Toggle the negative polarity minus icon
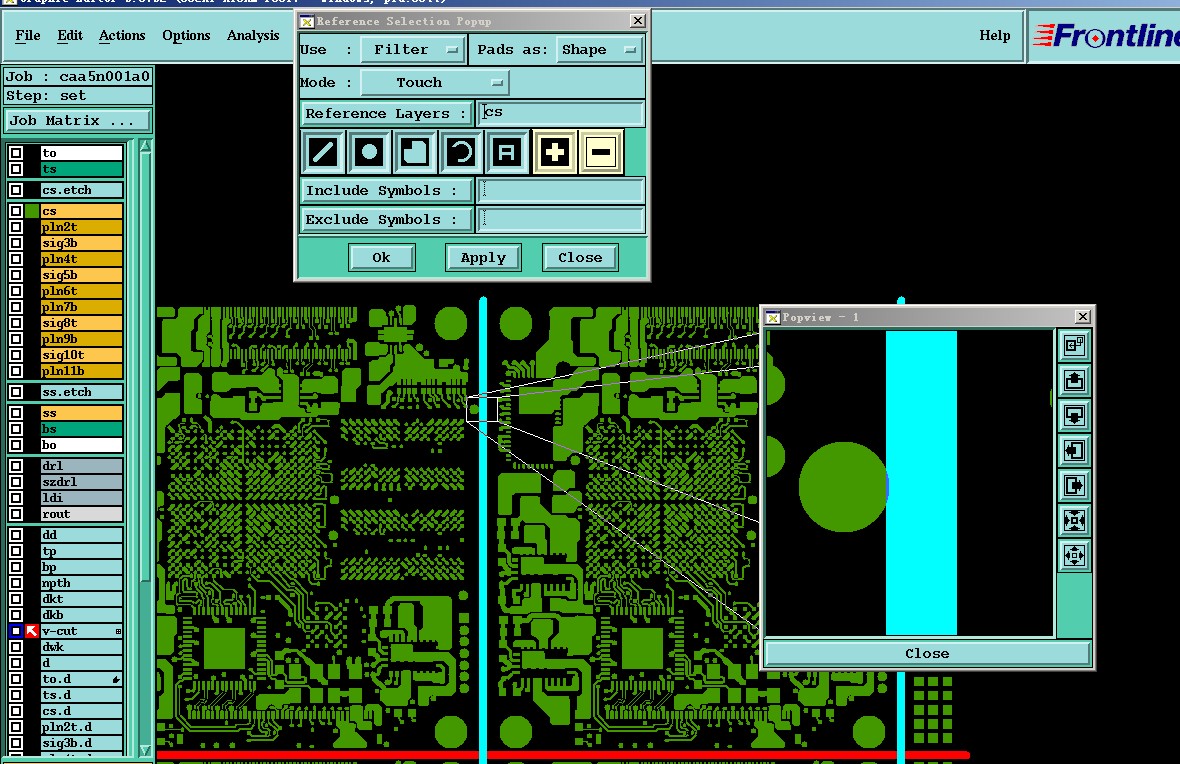This screenshot has height=764, width=1180. point(601,152)
